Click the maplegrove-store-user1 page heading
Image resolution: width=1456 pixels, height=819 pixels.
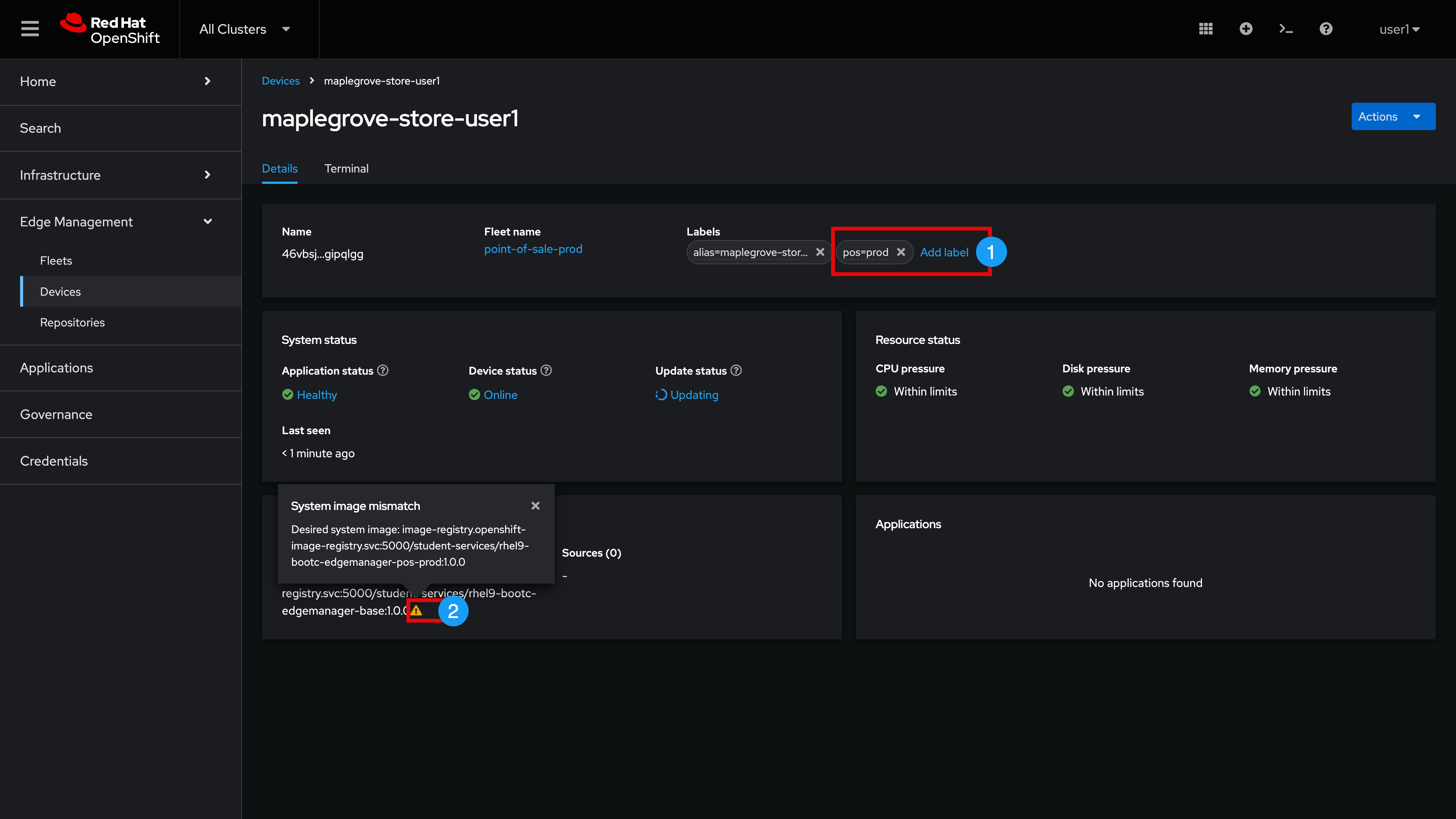[390, 118]
